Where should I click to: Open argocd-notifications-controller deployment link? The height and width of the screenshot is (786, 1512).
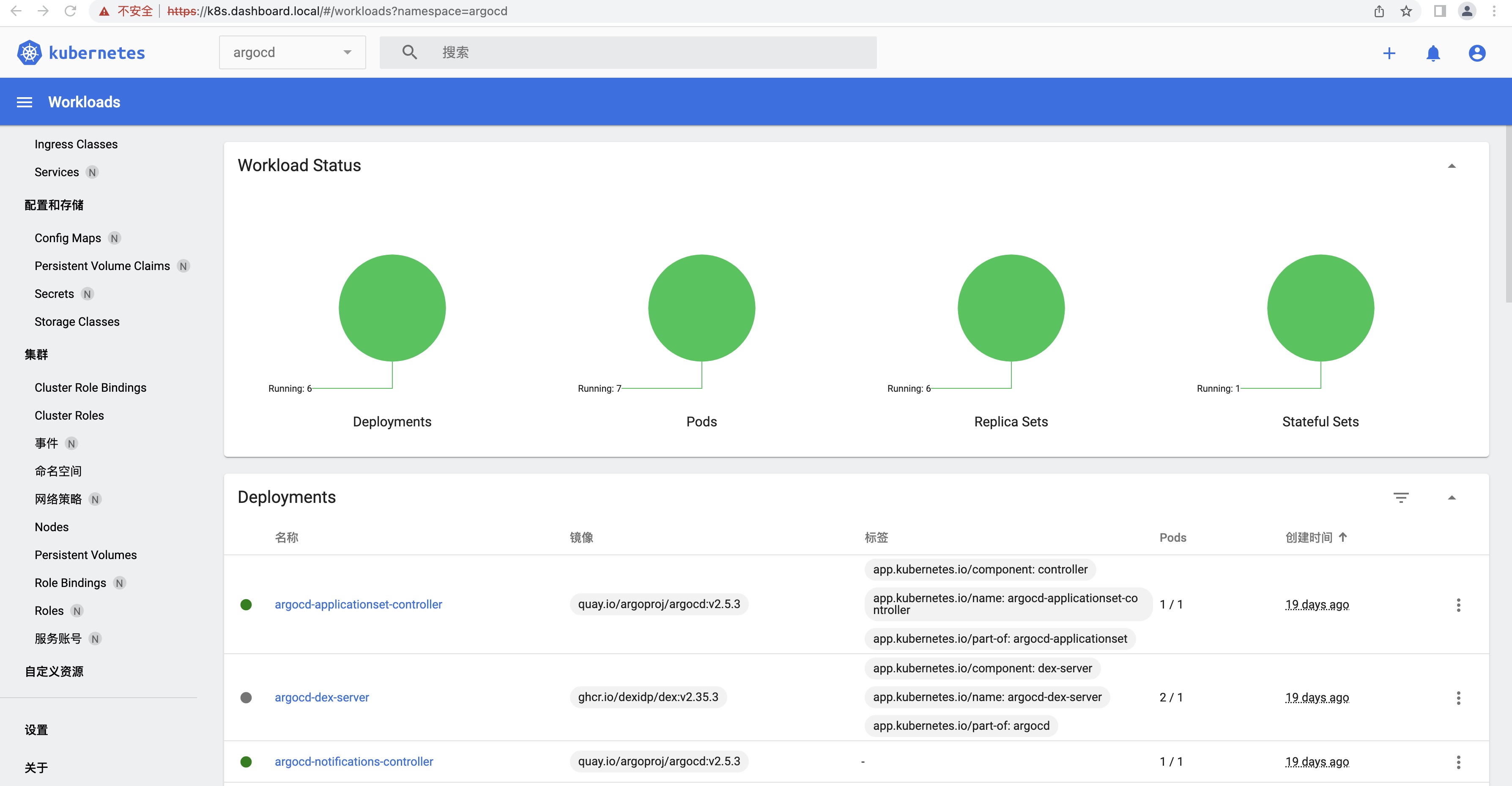point(354,762)
